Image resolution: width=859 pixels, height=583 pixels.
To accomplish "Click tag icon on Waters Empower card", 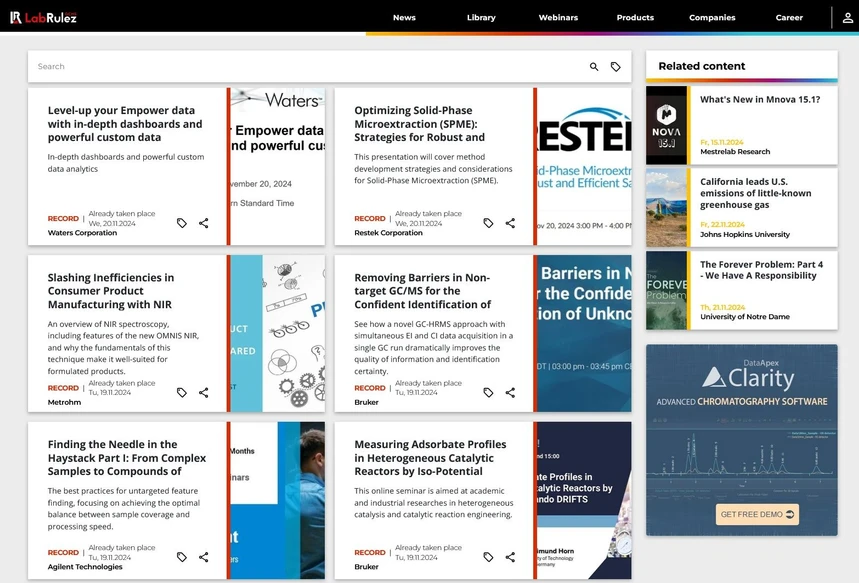I will pyautogui.click(x=182, y=223).
